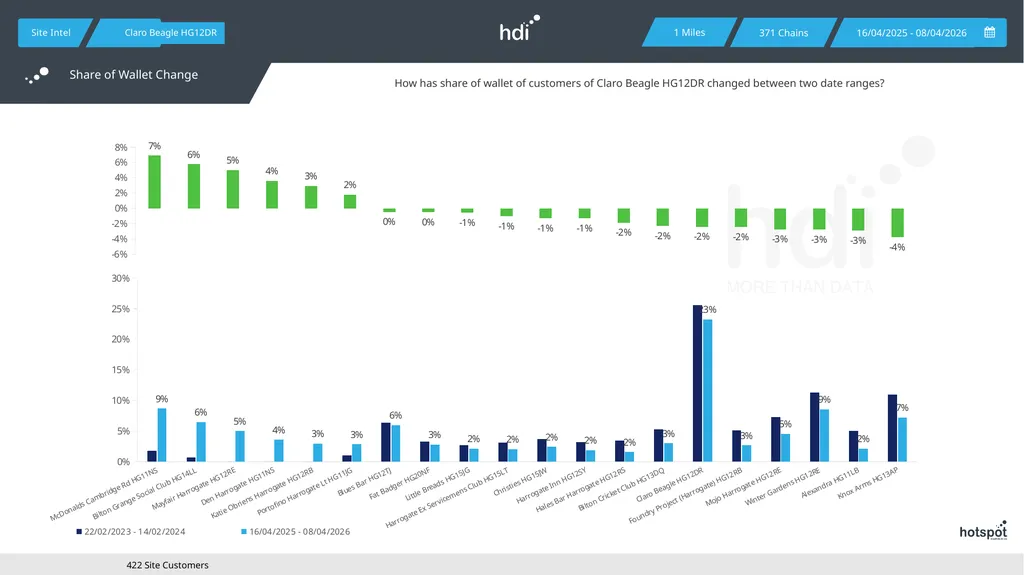Select the 422 Site Customers status text

pos(167,565)
